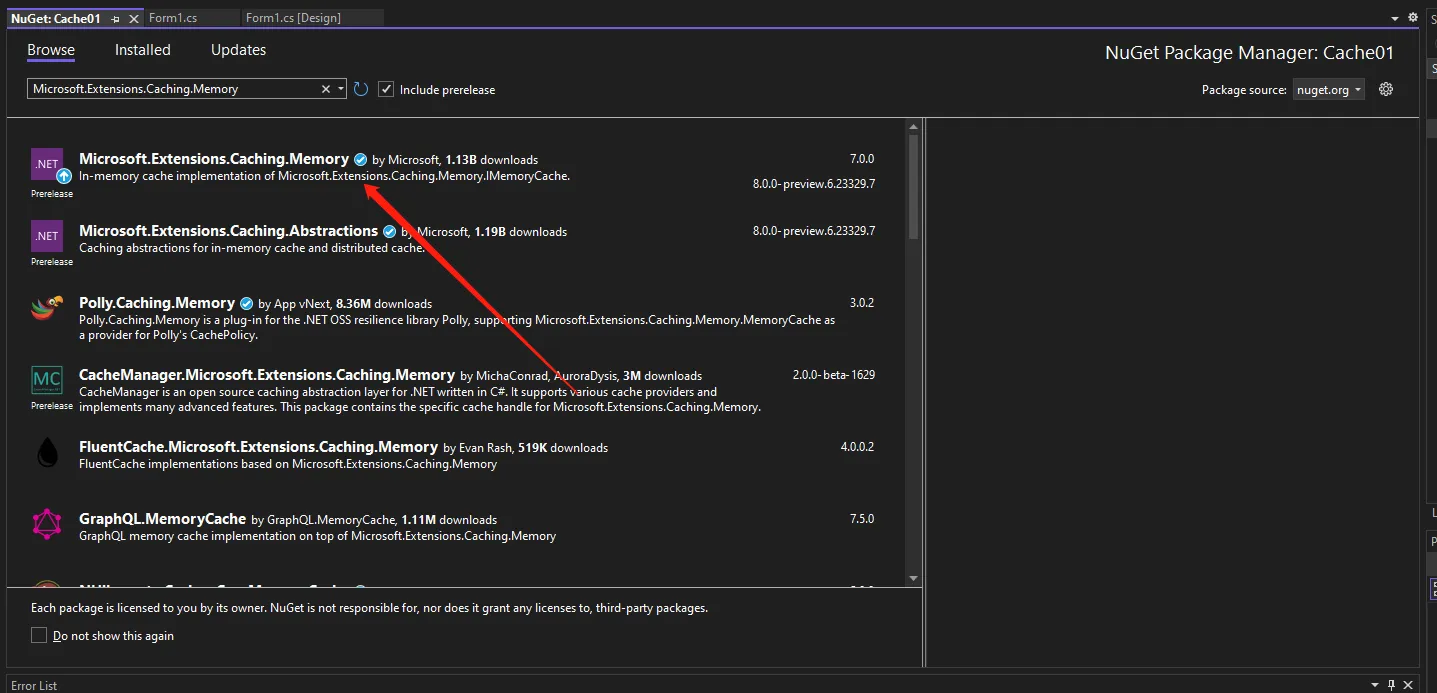
Task: Switch to the Browse tab
Action: [51, 50]
